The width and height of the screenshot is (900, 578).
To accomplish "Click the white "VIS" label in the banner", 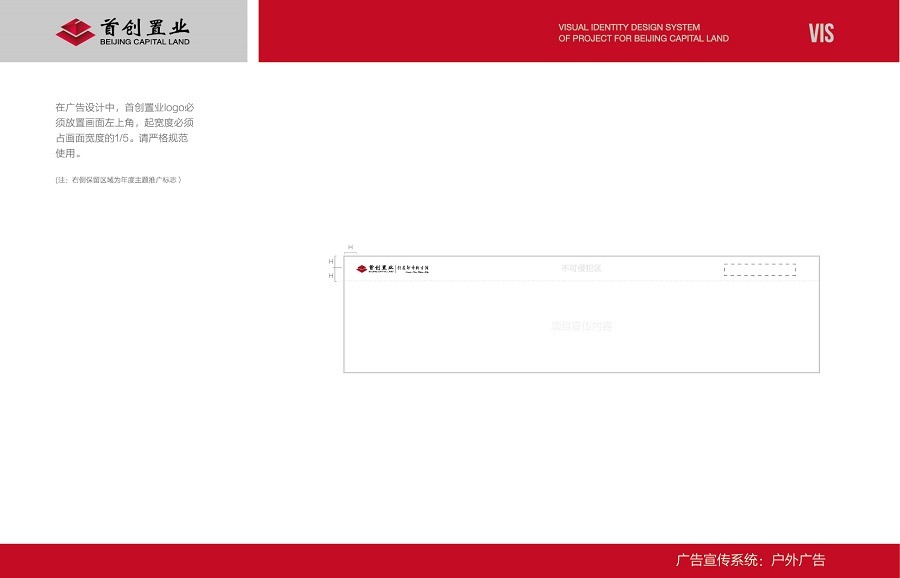I will click(821, 33).
